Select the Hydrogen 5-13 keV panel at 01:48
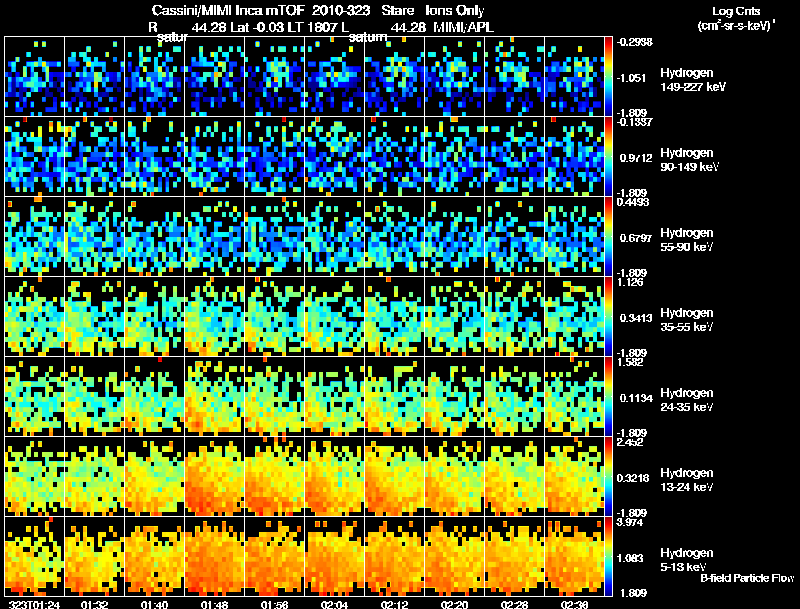The width and height of the screenshot is (800, 609). pyautogui.click(x=214, y=557)
